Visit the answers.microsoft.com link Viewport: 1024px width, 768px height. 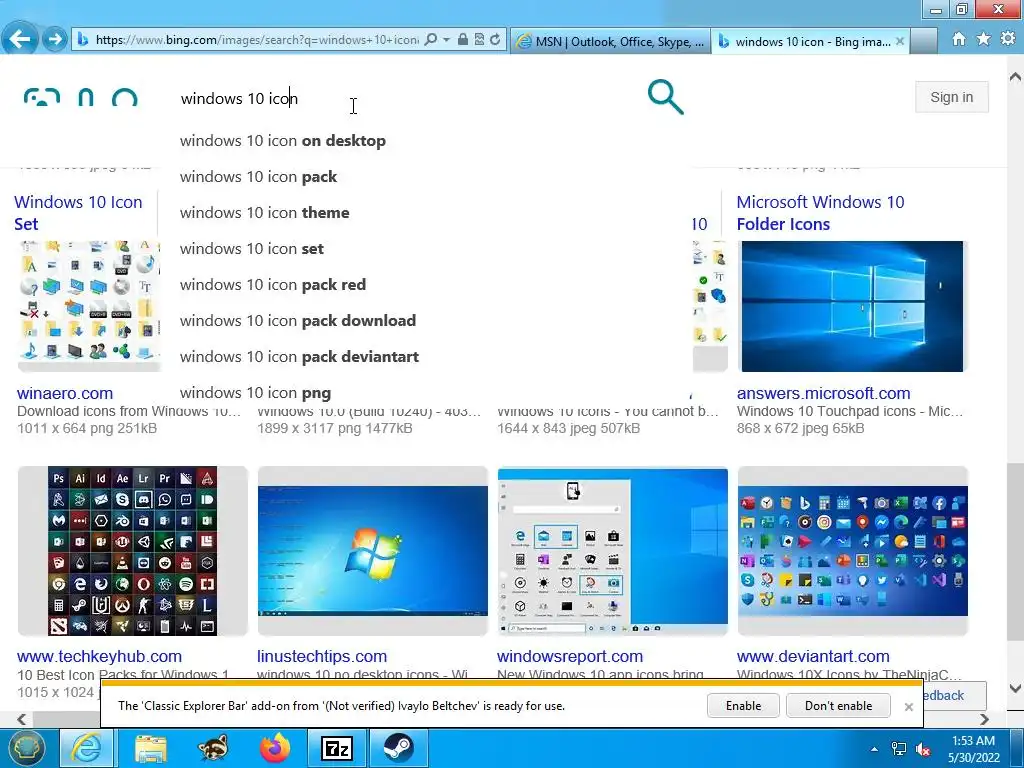824,393
